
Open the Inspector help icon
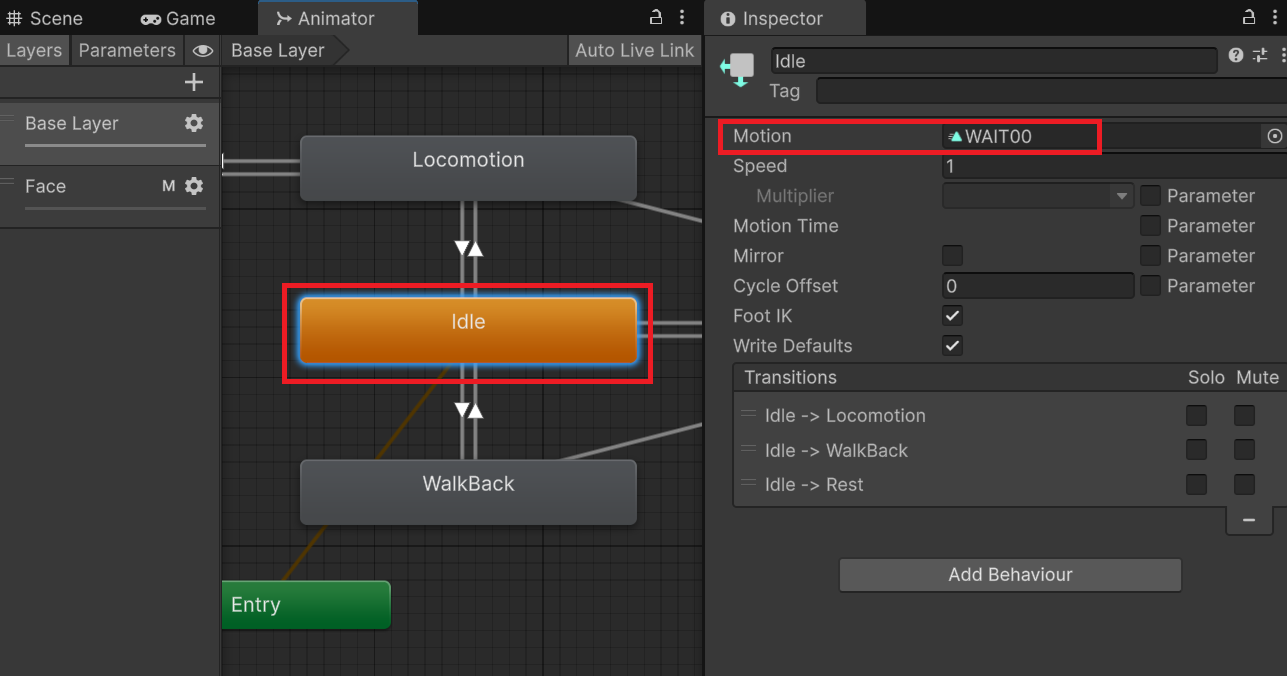click(x=1236, y=56)
